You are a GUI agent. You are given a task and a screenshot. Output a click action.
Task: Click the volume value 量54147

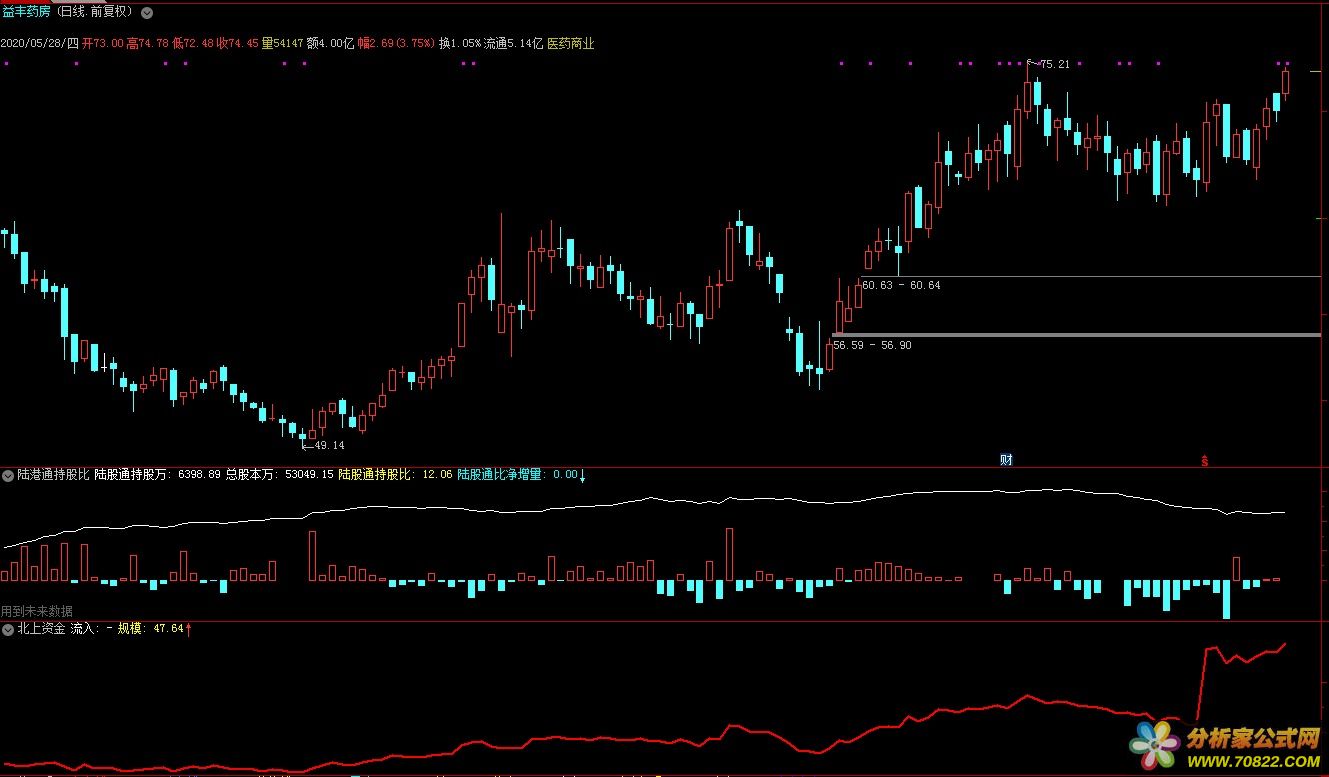[282, 44]
